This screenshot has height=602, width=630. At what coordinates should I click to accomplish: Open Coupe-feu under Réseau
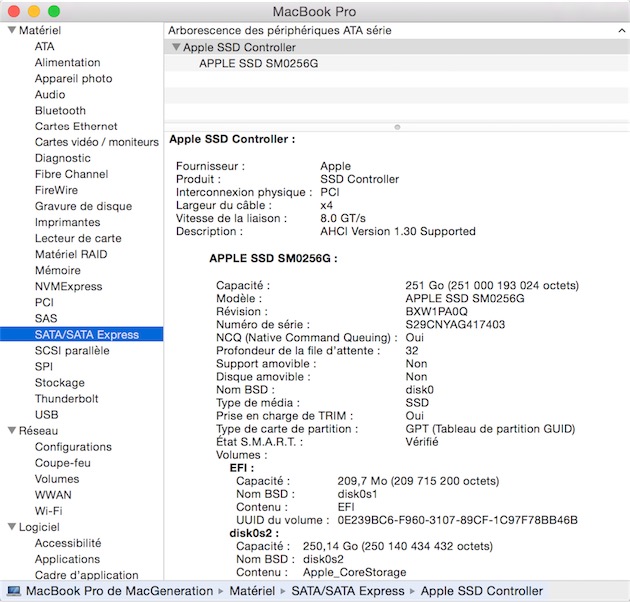tap(64, 463)
